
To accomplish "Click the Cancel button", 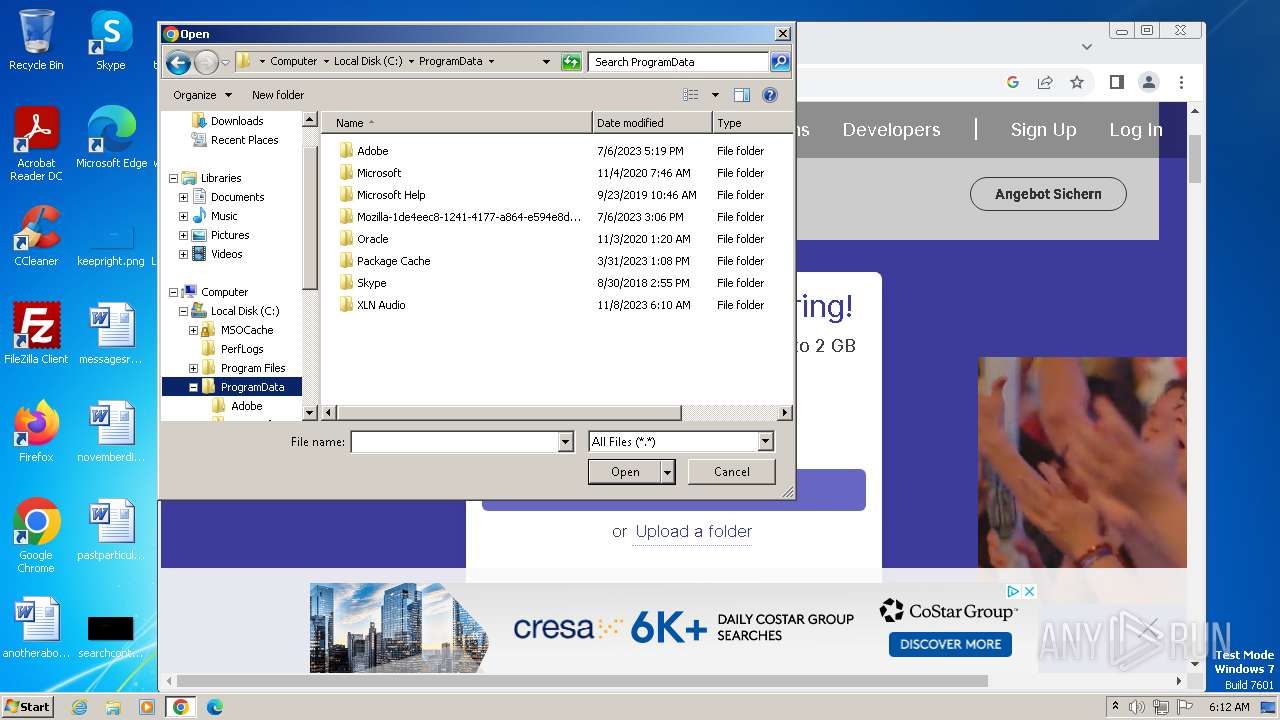I will point(732,472).
